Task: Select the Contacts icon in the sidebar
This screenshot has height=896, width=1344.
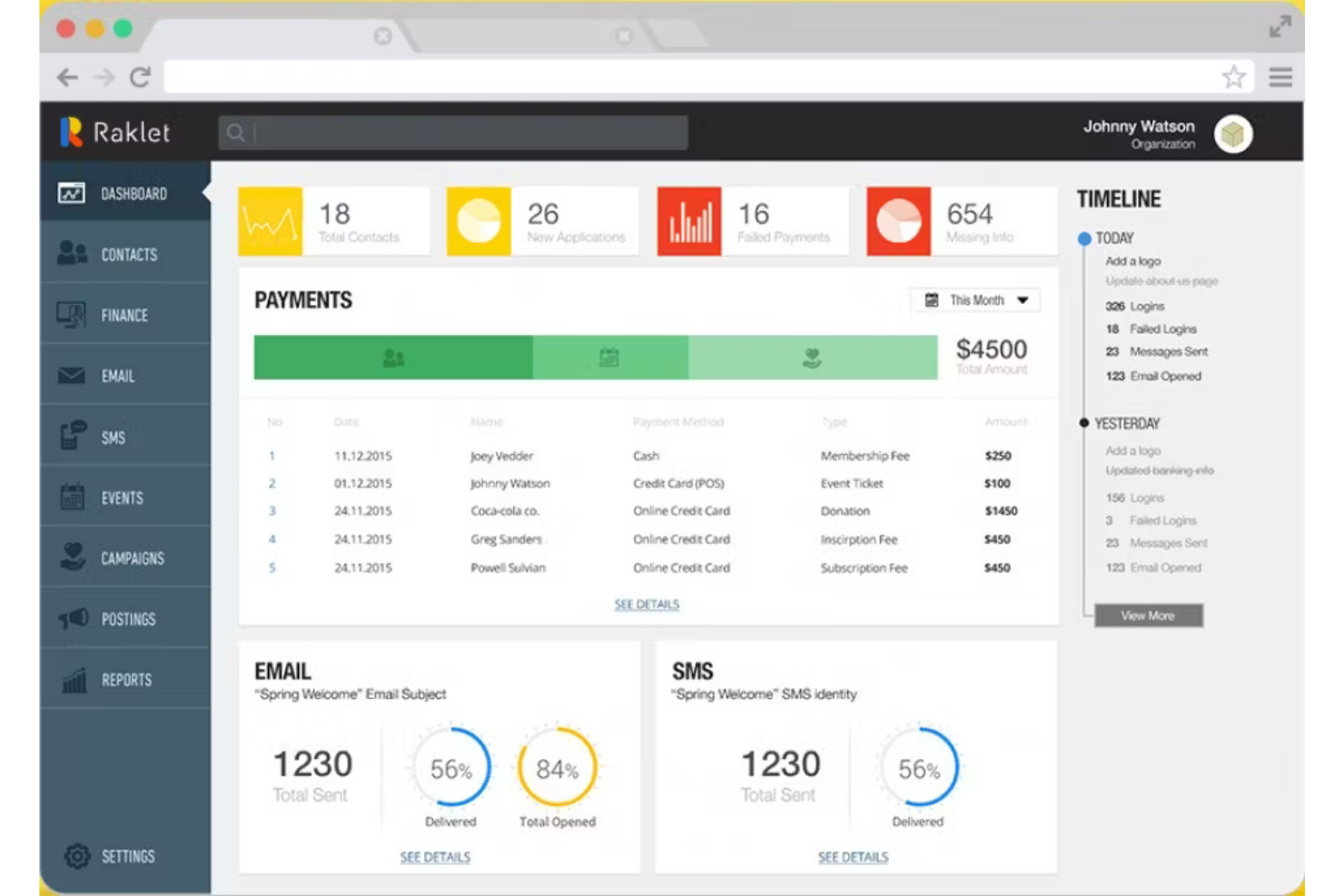Action: 73,254
